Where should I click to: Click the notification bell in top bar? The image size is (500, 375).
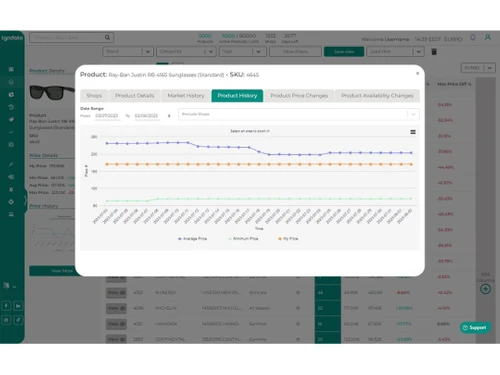click(x=472, y=37)
